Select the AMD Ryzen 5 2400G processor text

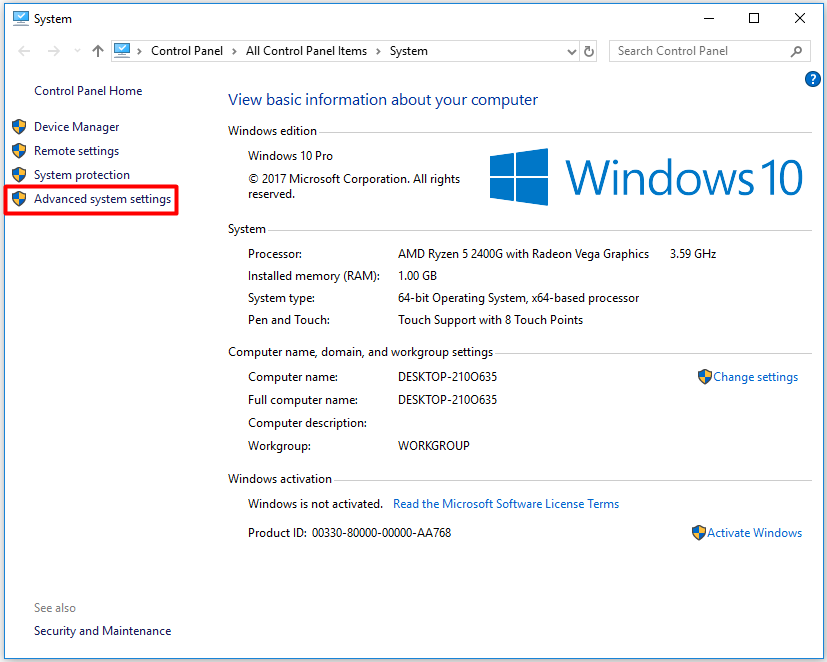coord(523,254)
